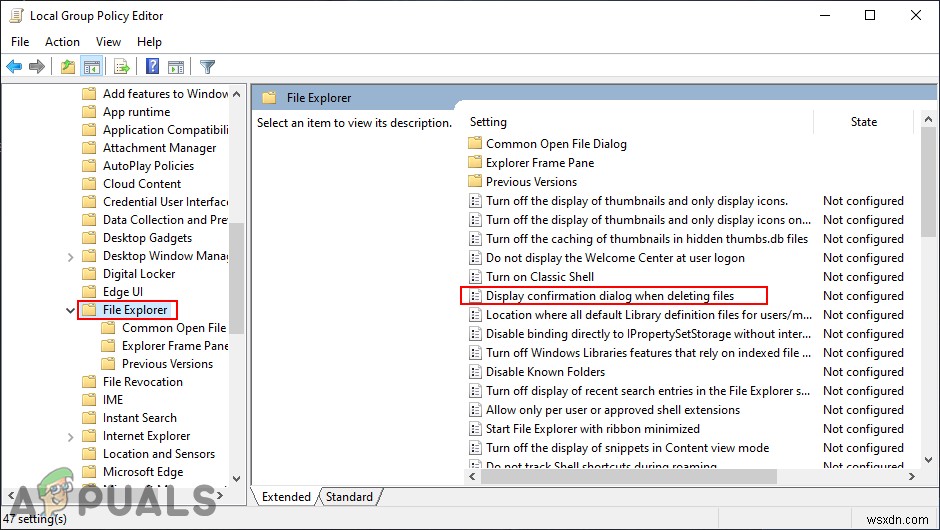The height and width of the screenshot is (530, 940).
Task: Select Desktop Gadgets in the tree
Action: pos(147,238)
